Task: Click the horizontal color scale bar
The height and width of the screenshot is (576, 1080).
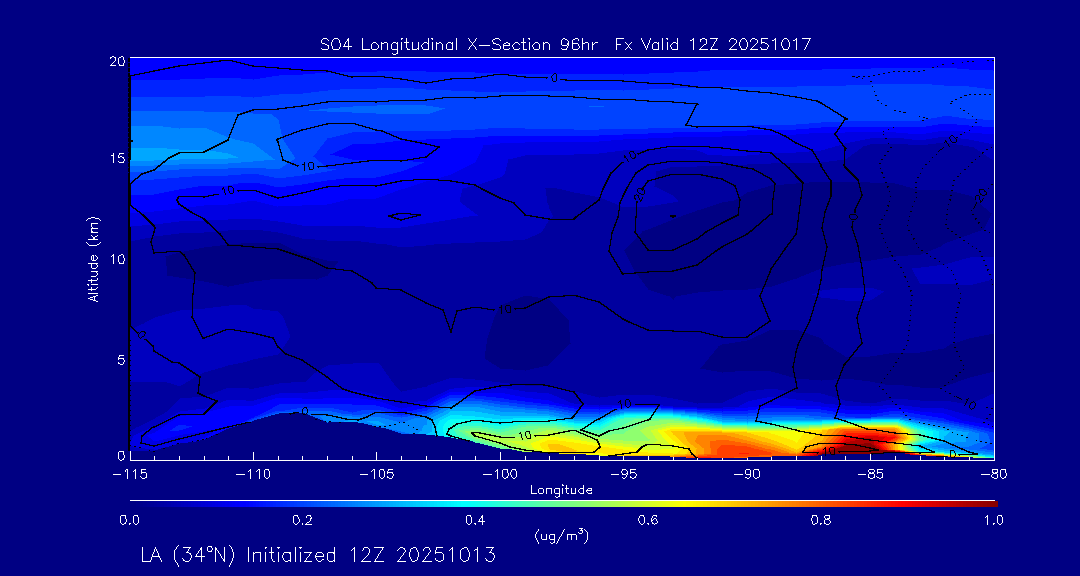Action: 563,504
